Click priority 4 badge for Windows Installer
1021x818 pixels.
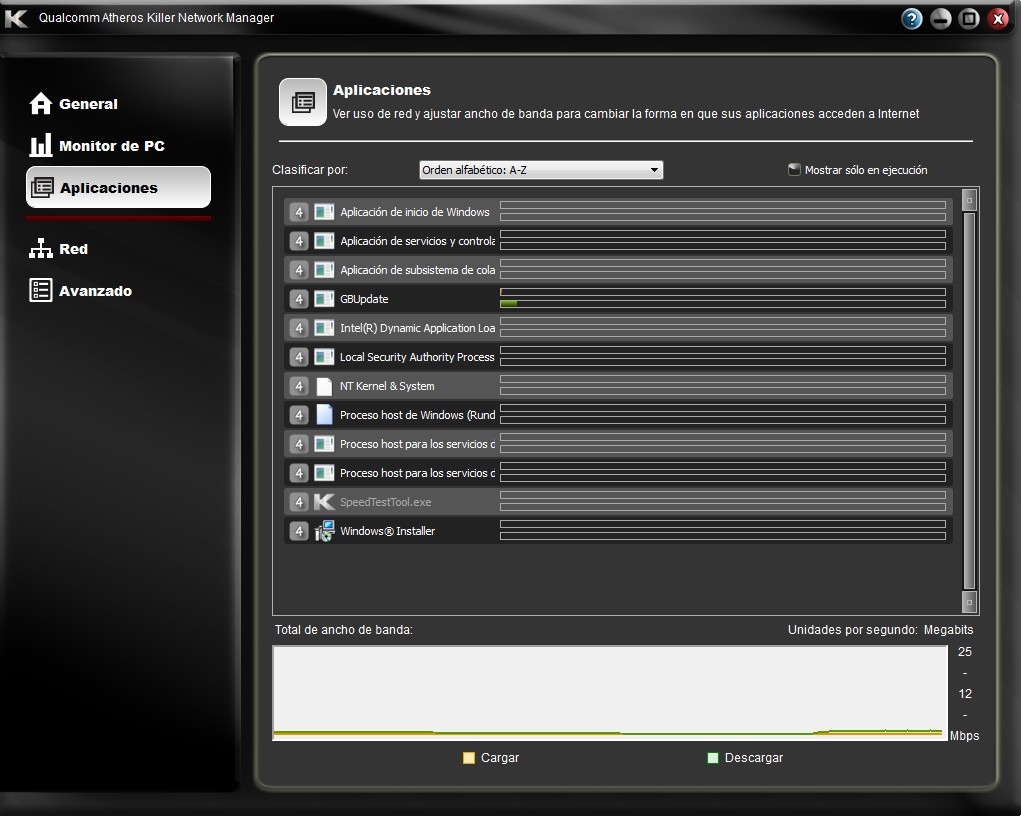299,531
